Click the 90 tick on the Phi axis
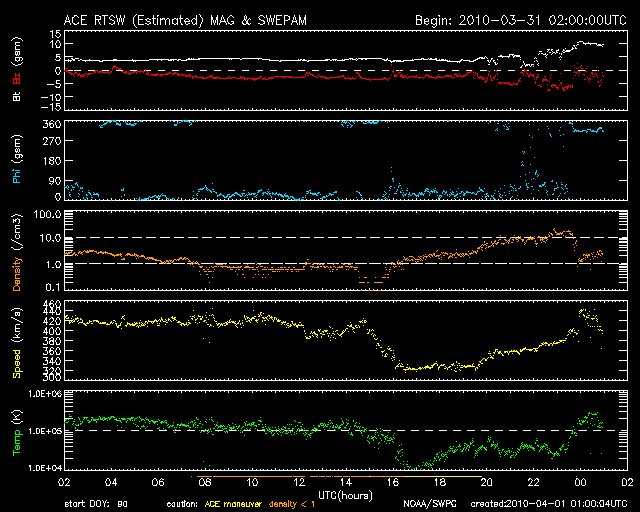This screenshot has width=640, height=512. tap(55, 181)
